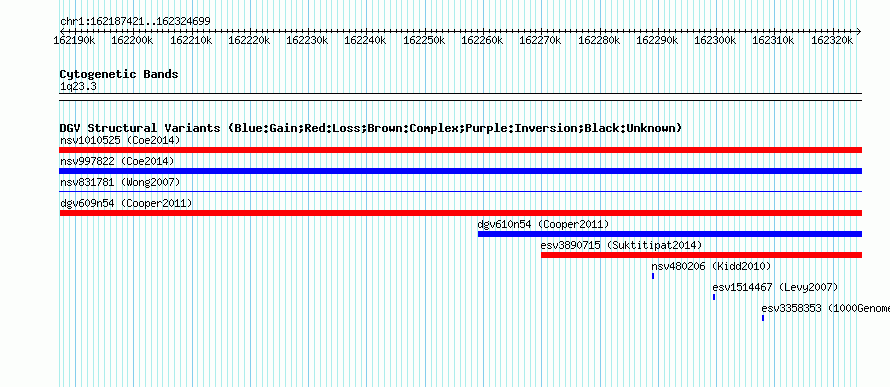This screenshot has height=387, width=890.
Task: Click the 162310k ruler tick label
Action: click(773, 40)
